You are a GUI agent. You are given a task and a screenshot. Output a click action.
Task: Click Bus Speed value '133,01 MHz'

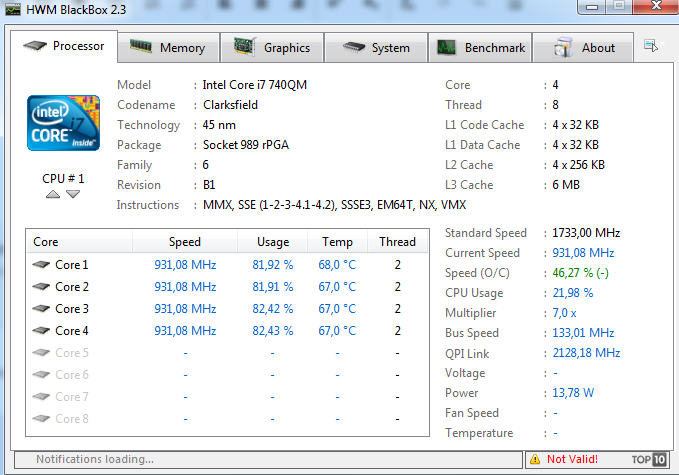tap(583, 333)
